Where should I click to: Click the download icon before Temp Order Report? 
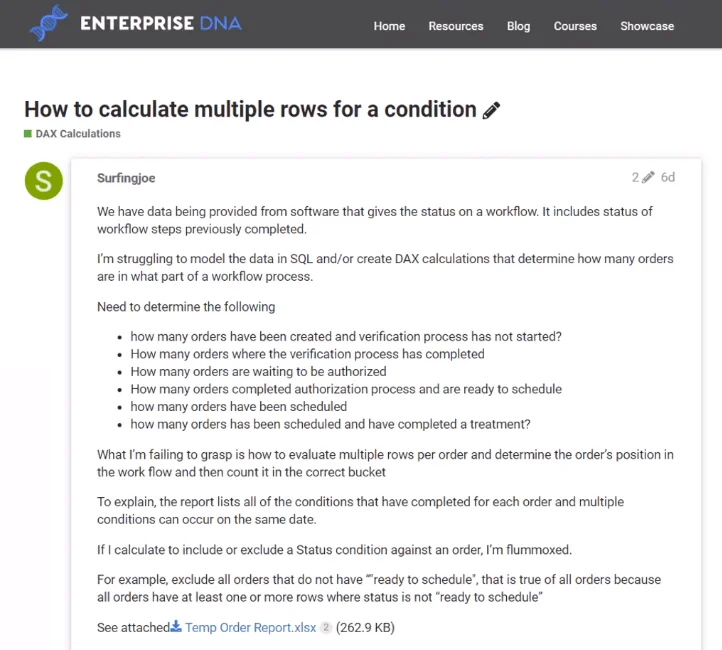pyautogui.click(x=176, y=627)
